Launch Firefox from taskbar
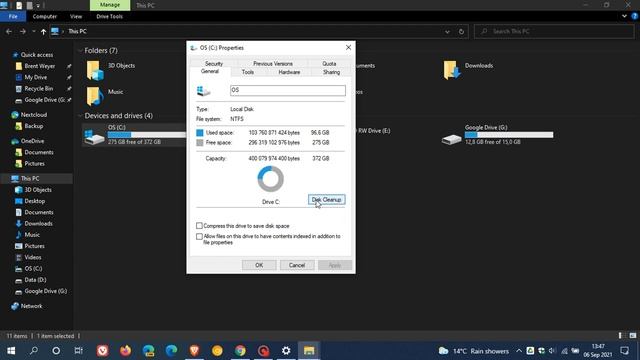This screenshot has width=640, height=360. pyautogui.click(x=125, y=350)
